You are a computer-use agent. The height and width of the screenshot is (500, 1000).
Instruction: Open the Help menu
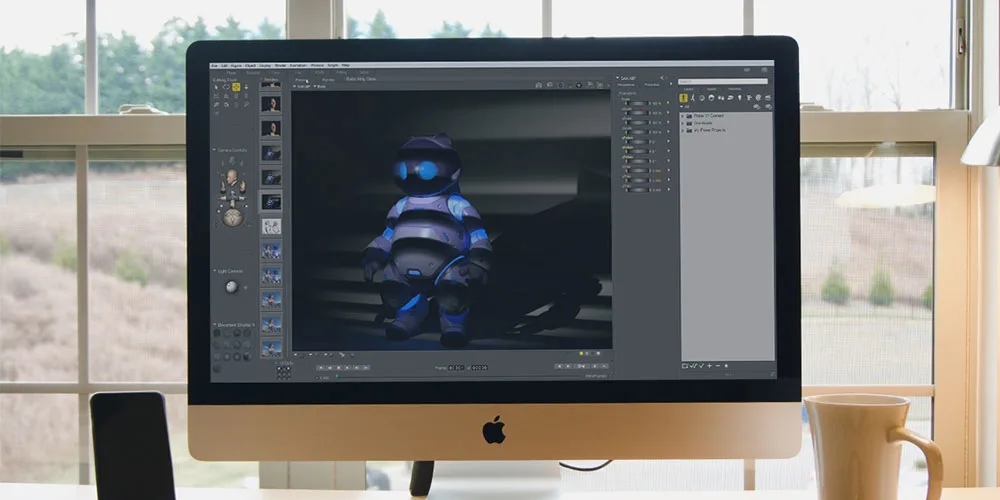[x=346, y=66]
